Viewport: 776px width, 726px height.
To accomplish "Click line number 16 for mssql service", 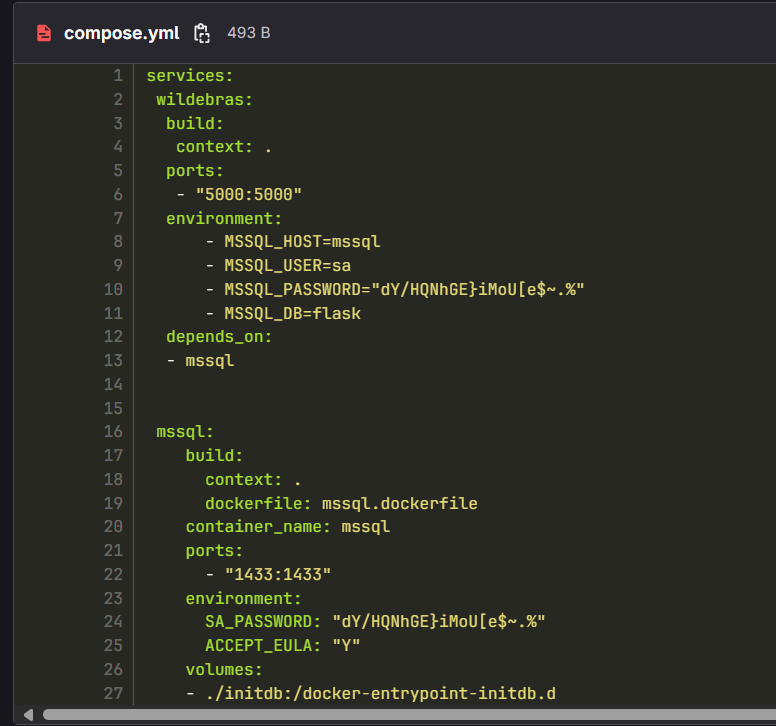I will click(113, 432).
